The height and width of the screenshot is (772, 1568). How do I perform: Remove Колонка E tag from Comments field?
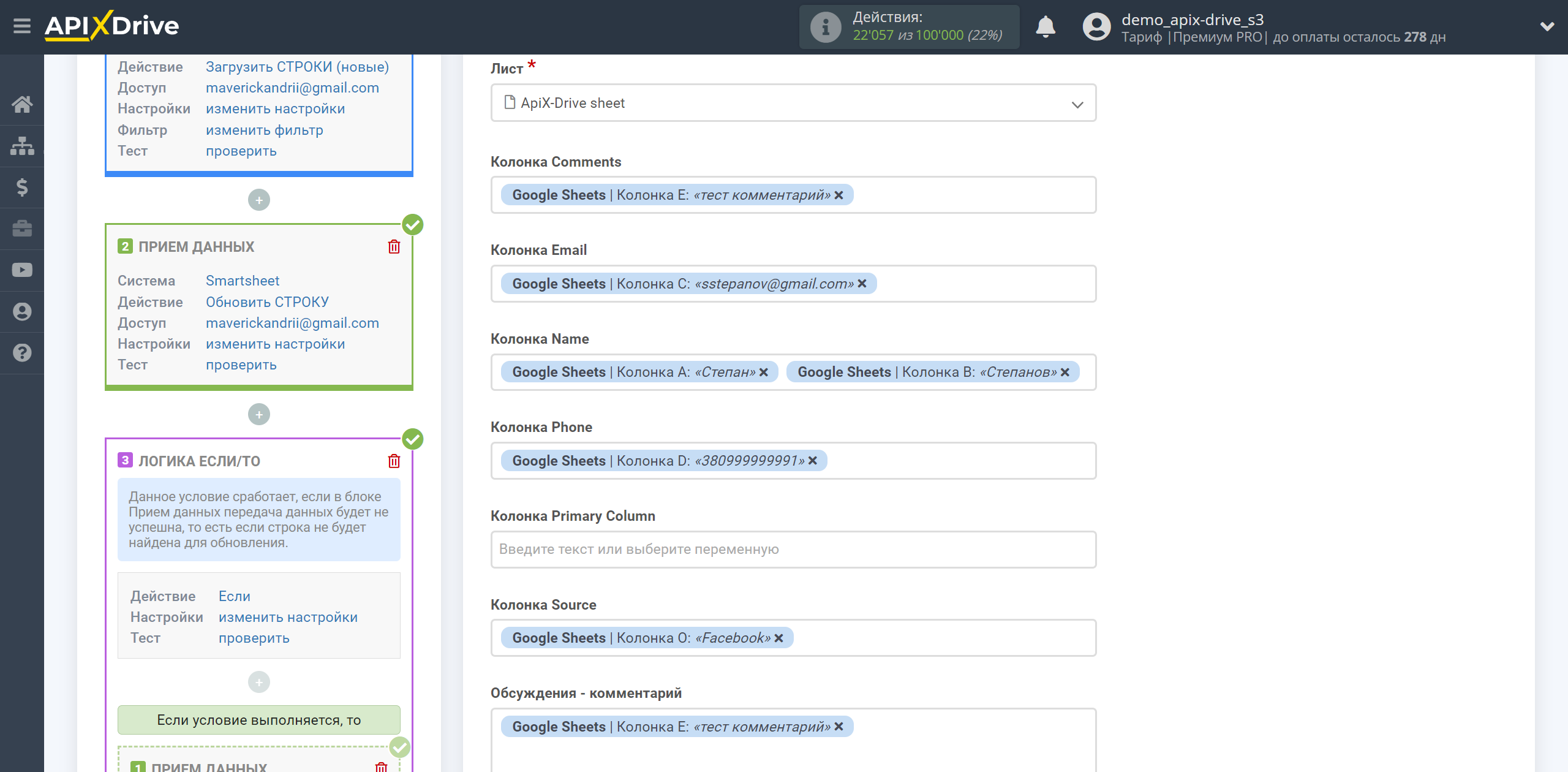[x=839, y=195]
